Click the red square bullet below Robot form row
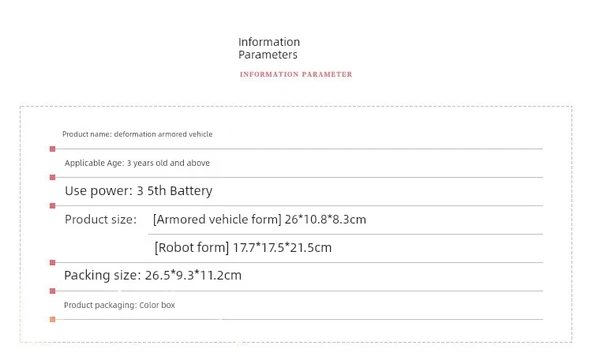Image resolution: width=592 pixels, height=361 pixels. 52,262
